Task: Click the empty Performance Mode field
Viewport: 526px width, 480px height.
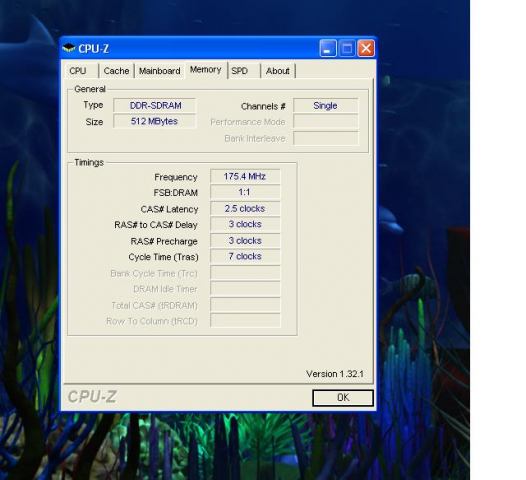Action: pos(325,121)
